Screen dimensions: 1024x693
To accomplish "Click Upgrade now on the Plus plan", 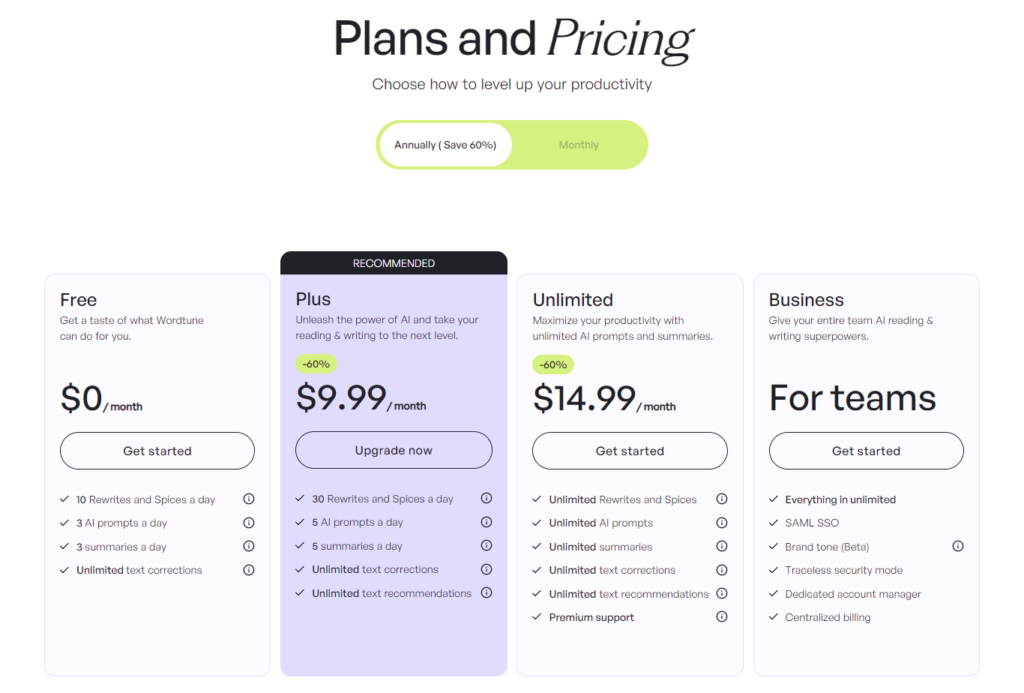I will [x=393, y=450].
